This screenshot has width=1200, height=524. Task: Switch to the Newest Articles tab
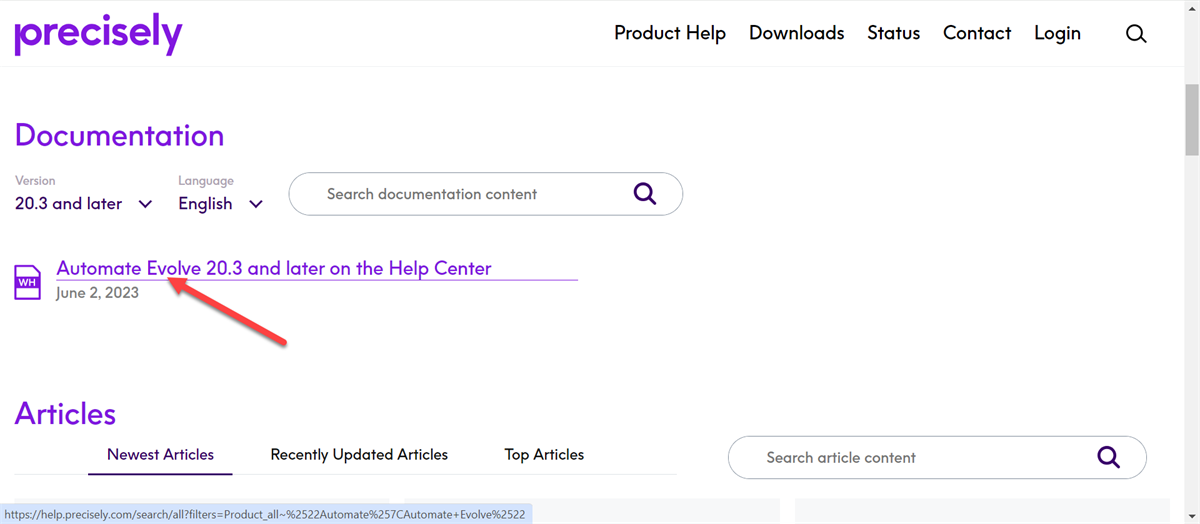(160, 454)
